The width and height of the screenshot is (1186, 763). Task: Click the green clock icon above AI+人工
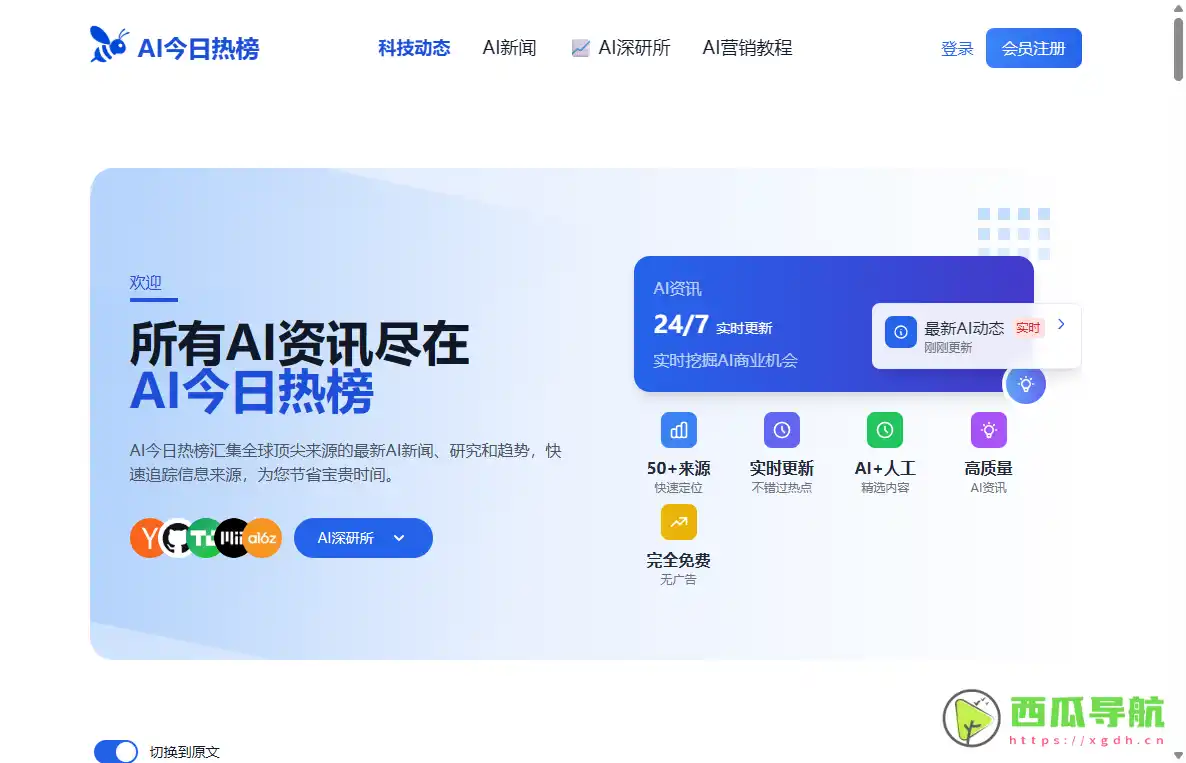884,430
